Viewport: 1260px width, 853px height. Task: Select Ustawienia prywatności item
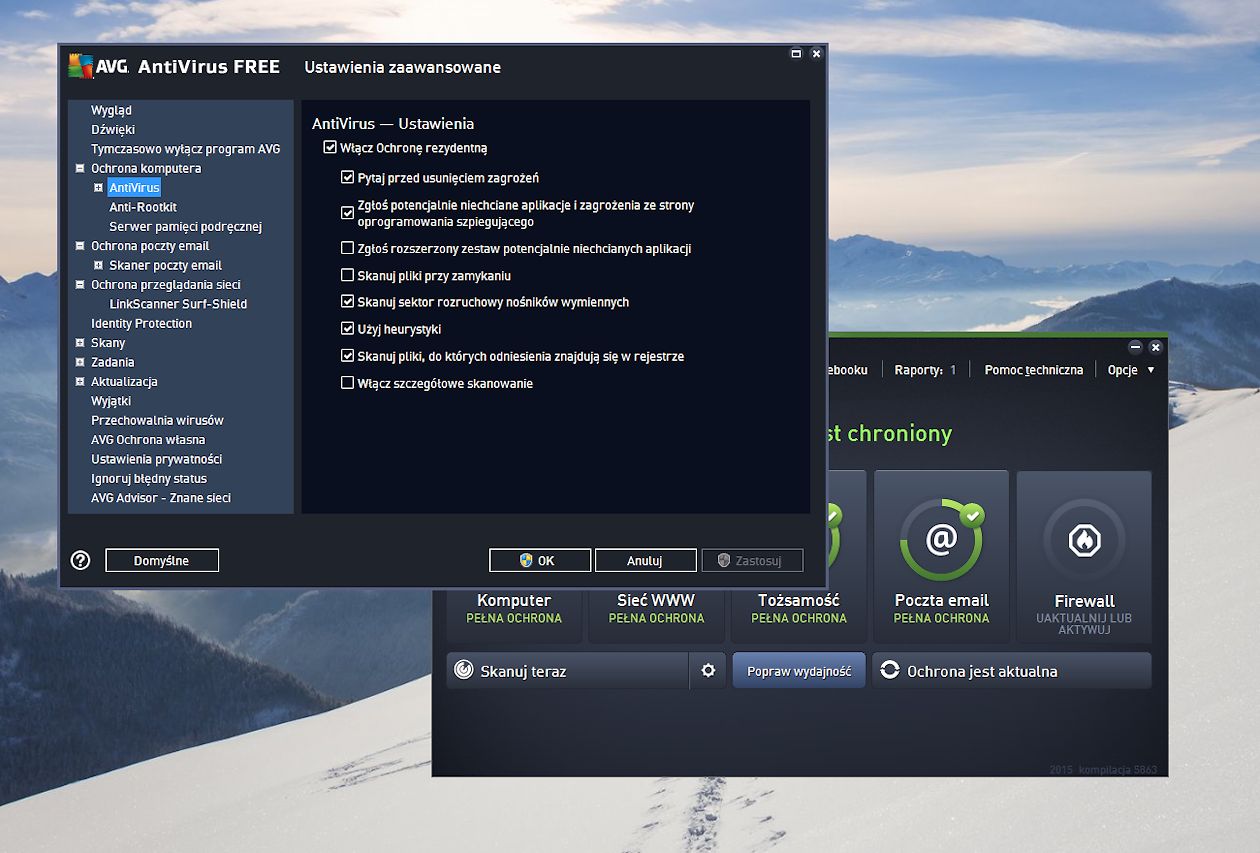156,459
